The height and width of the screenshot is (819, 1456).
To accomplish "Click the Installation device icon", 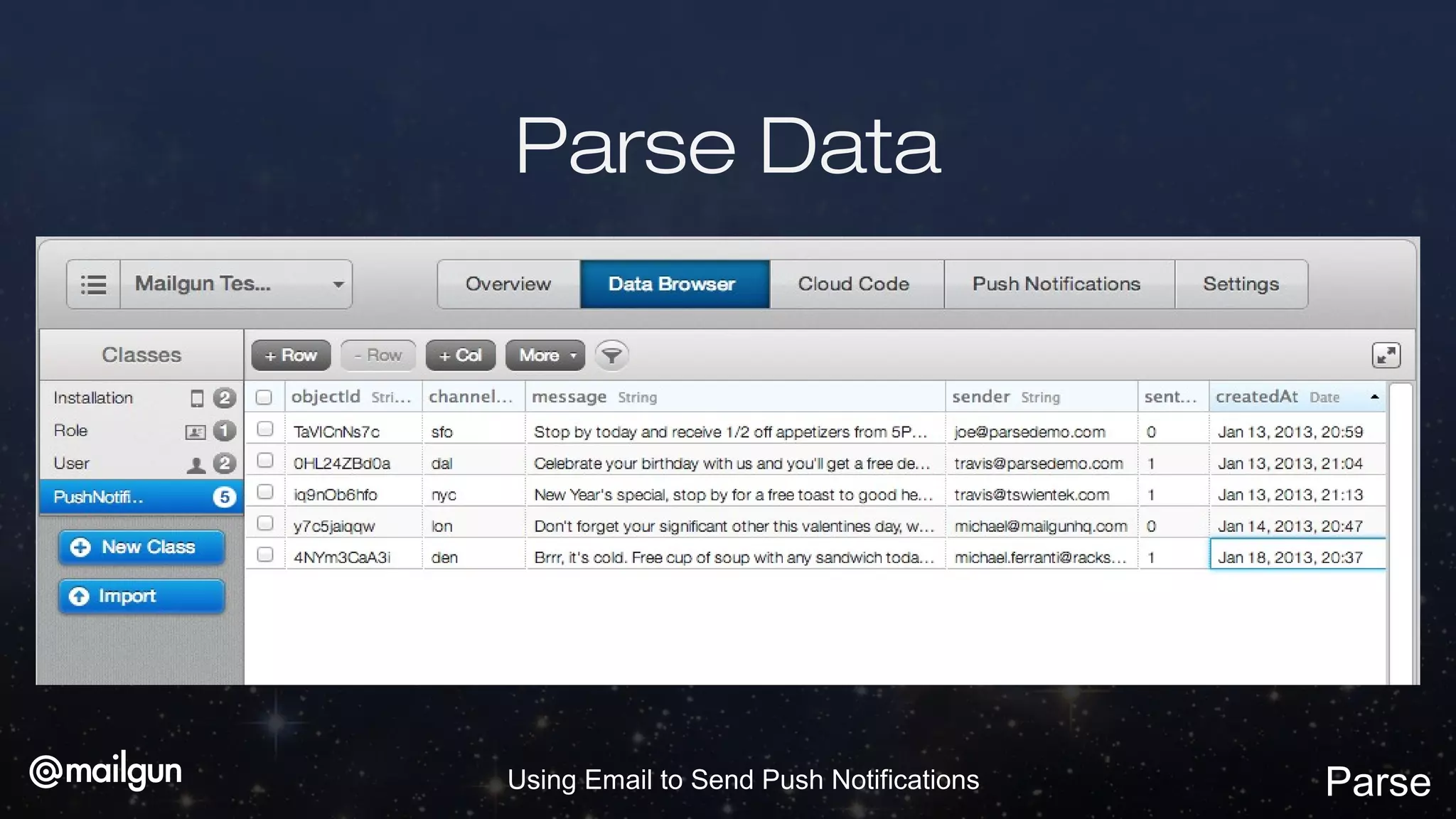I will (x=197, y=398).
